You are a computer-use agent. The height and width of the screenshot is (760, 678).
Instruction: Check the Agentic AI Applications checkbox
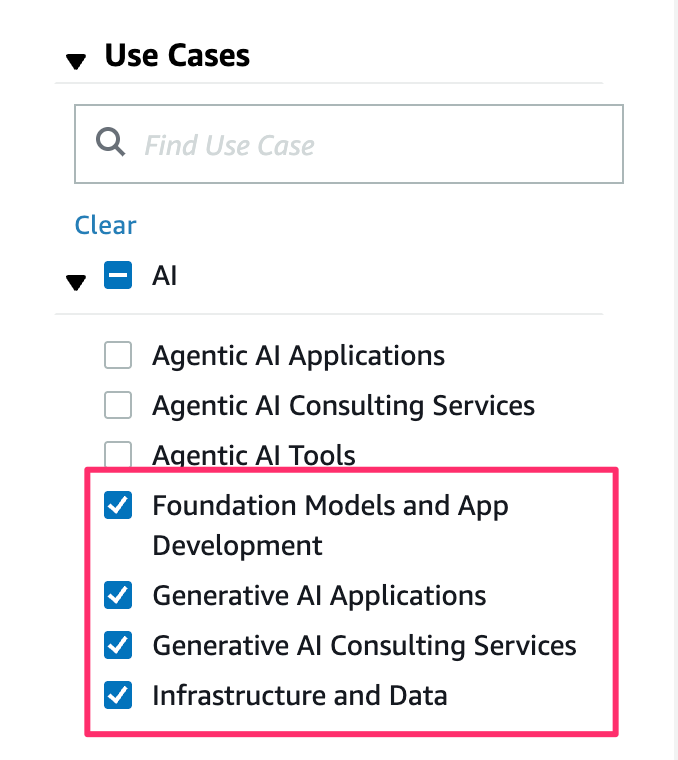click(118, 355)
